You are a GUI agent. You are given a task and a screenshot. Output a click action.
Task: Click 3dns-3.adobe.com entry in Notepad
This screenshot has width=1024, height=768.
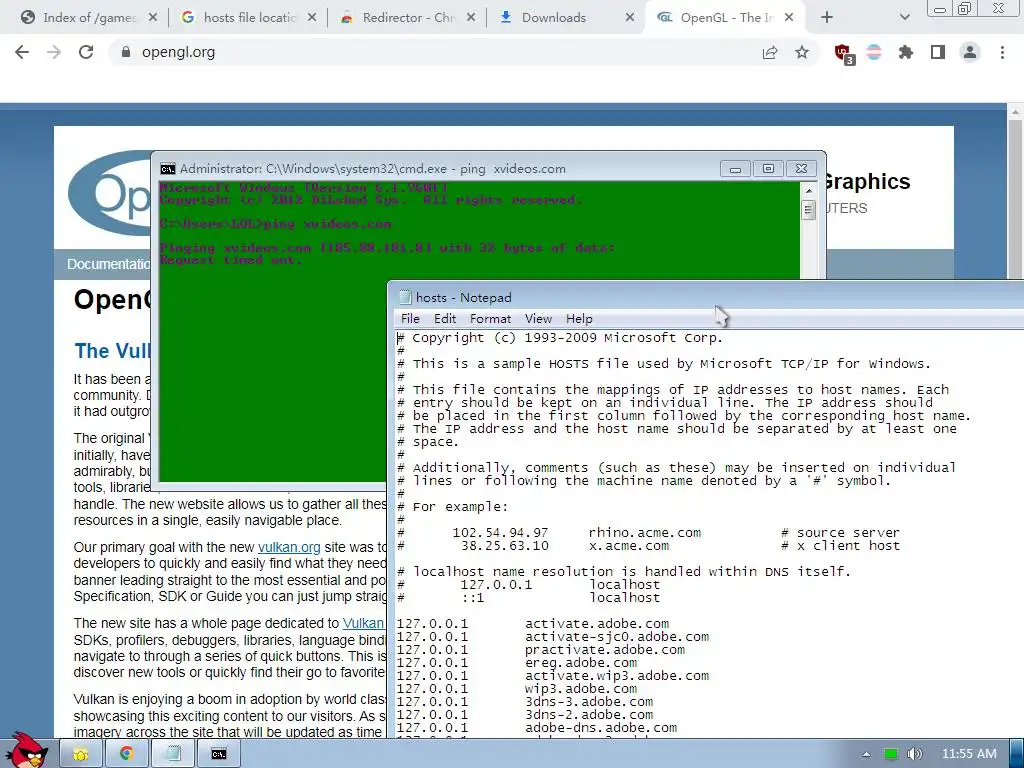[588, 701]
